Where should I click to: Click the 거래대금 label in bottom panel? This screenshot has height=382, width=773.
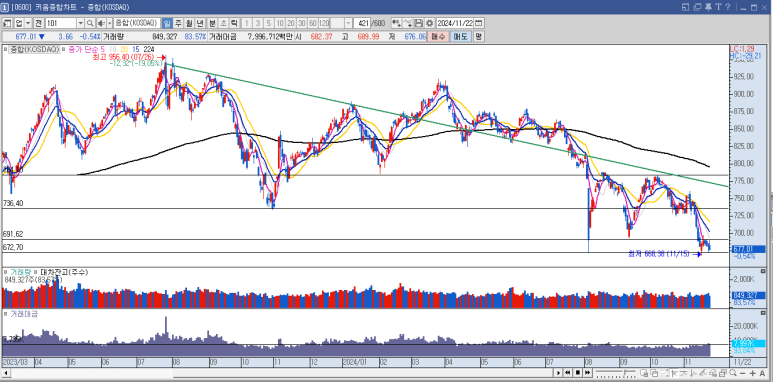tap(24, 313)
